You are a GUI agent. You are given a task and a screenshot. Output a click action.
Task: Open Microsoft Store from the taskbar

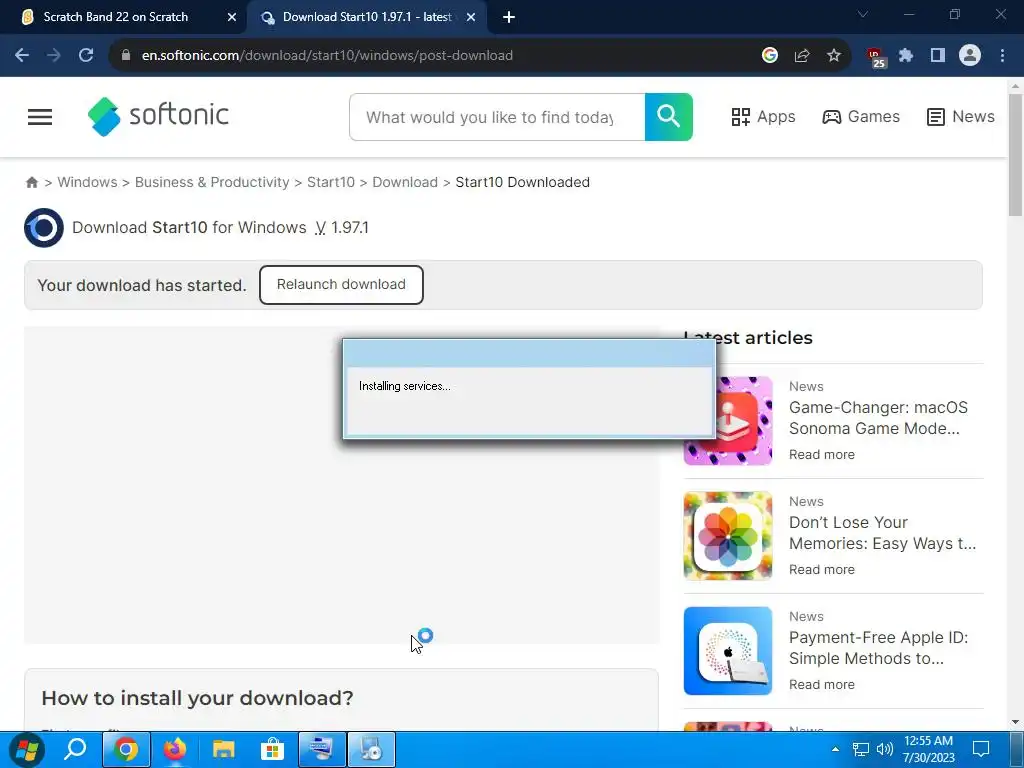click(x=272, y=750)
